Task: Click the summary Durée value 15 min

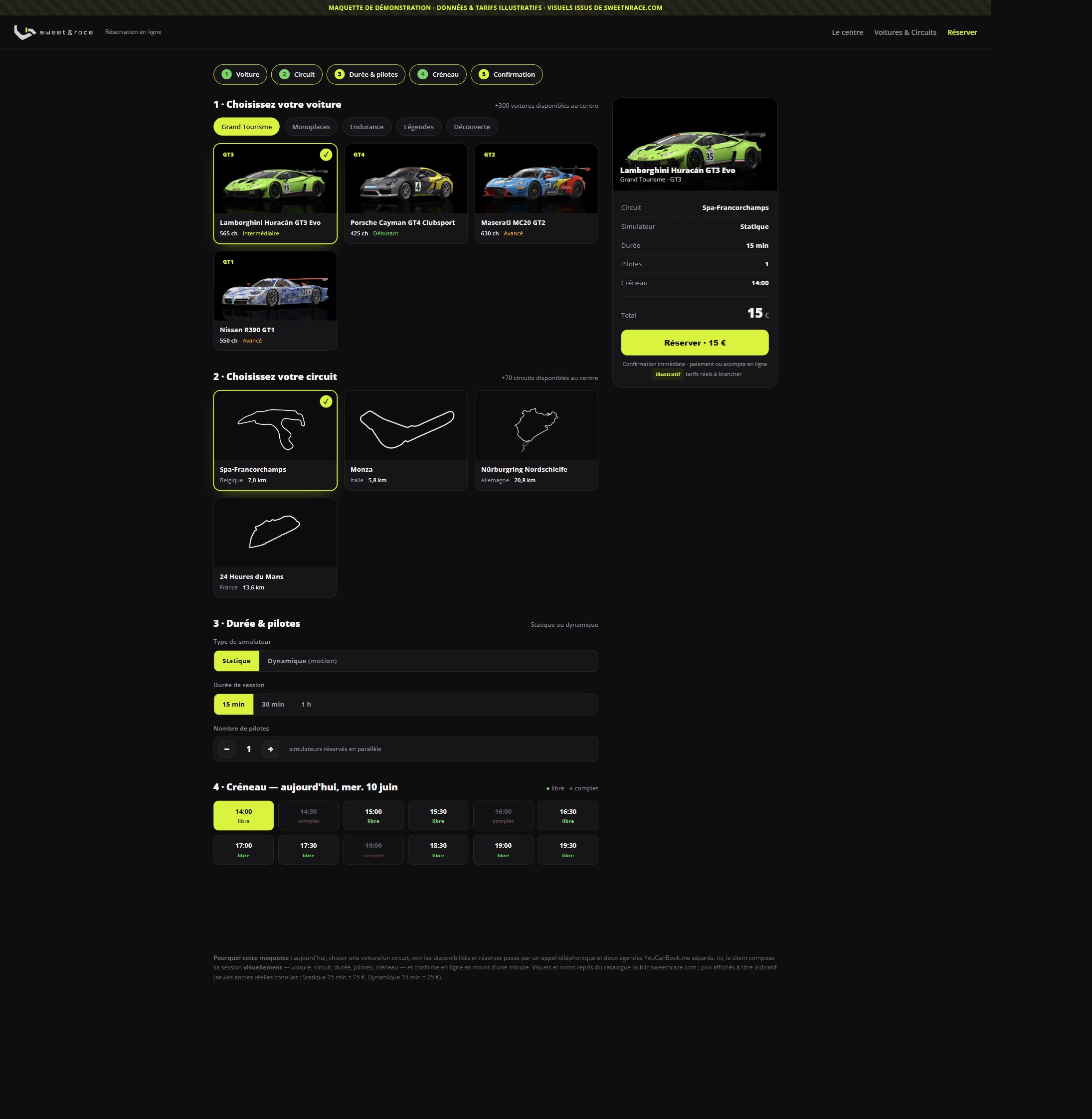Action: coord(757,245)
